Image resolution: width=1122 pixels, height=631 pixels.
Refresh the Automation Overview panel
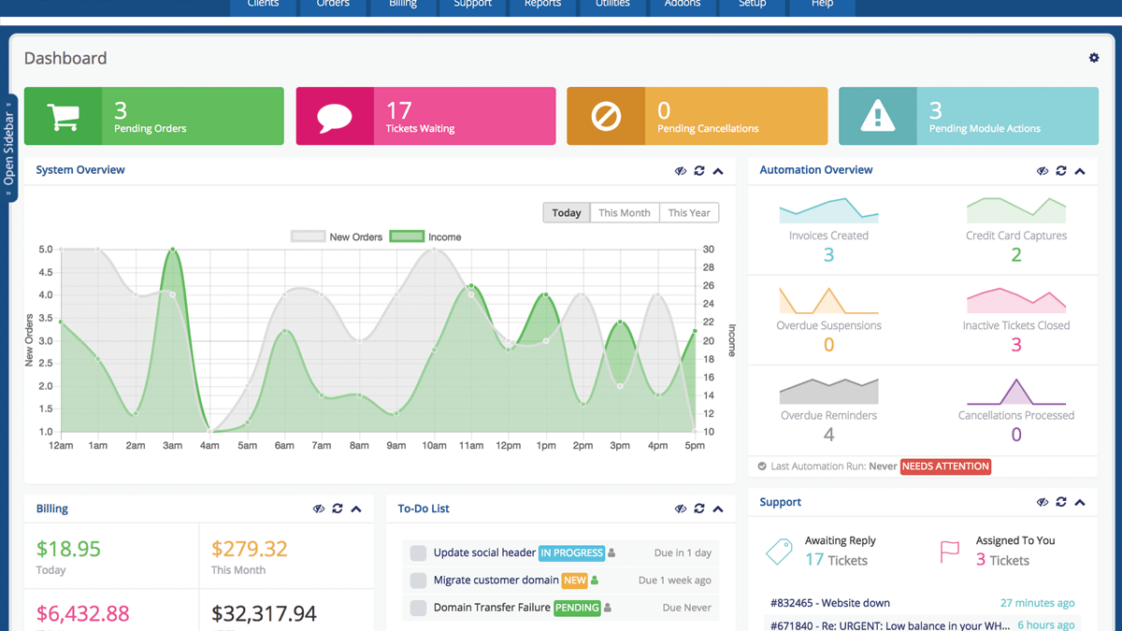click(x=1060, y=170)
